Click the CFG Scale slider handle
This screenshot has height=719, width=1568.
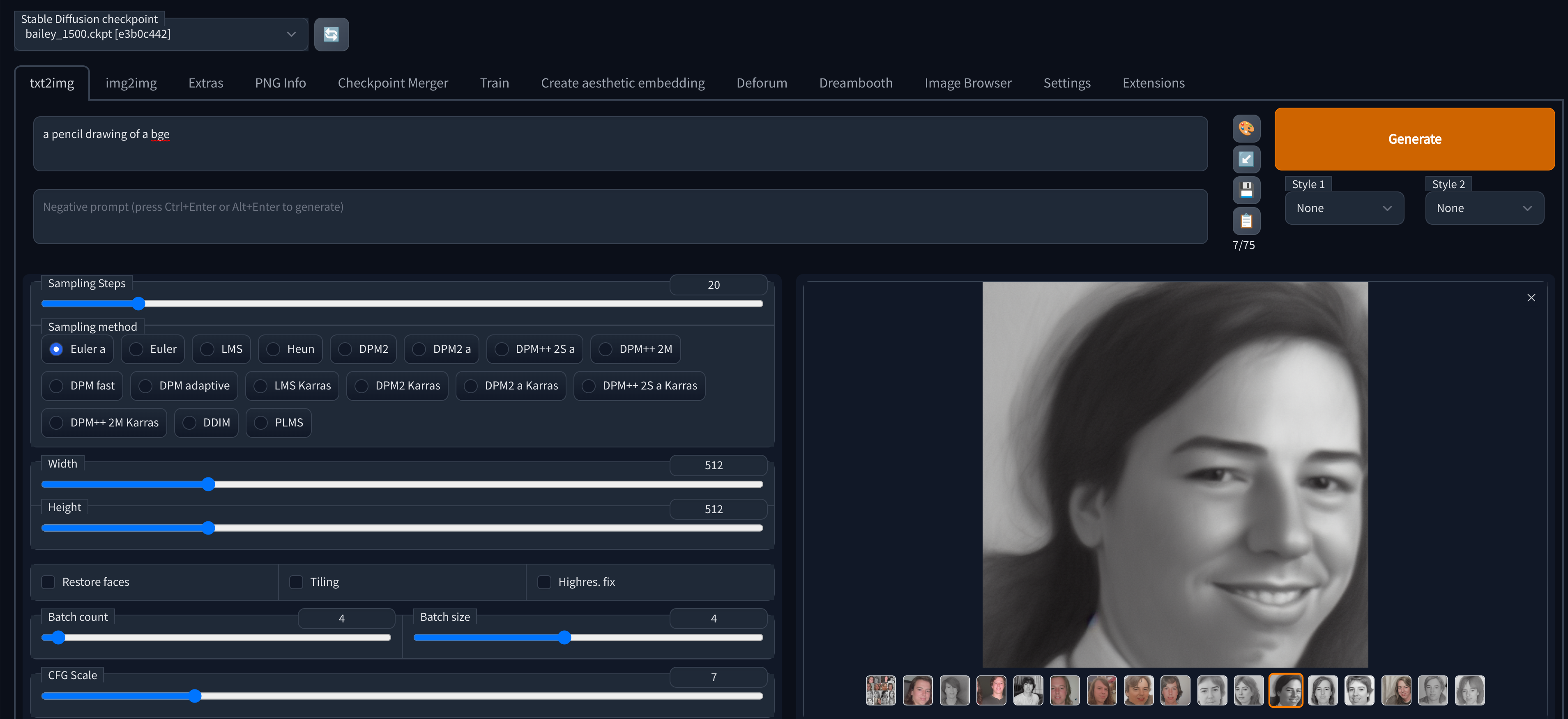(195, 696)
